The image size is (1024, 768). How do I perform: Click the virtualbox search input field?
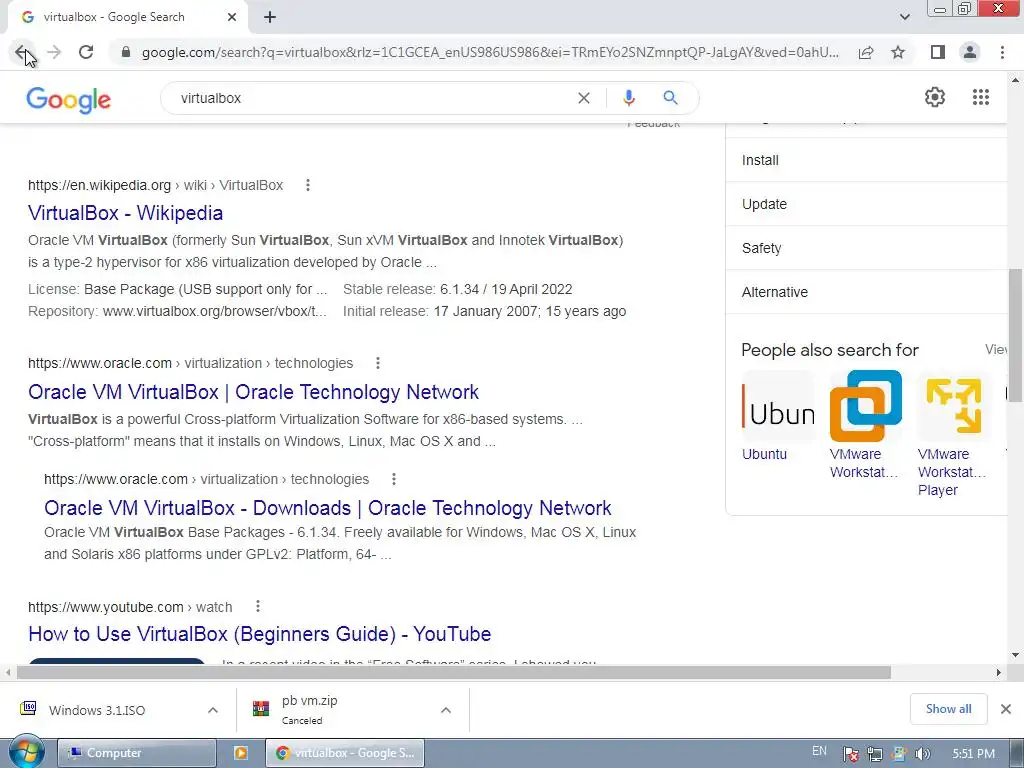tap(372, 98)
